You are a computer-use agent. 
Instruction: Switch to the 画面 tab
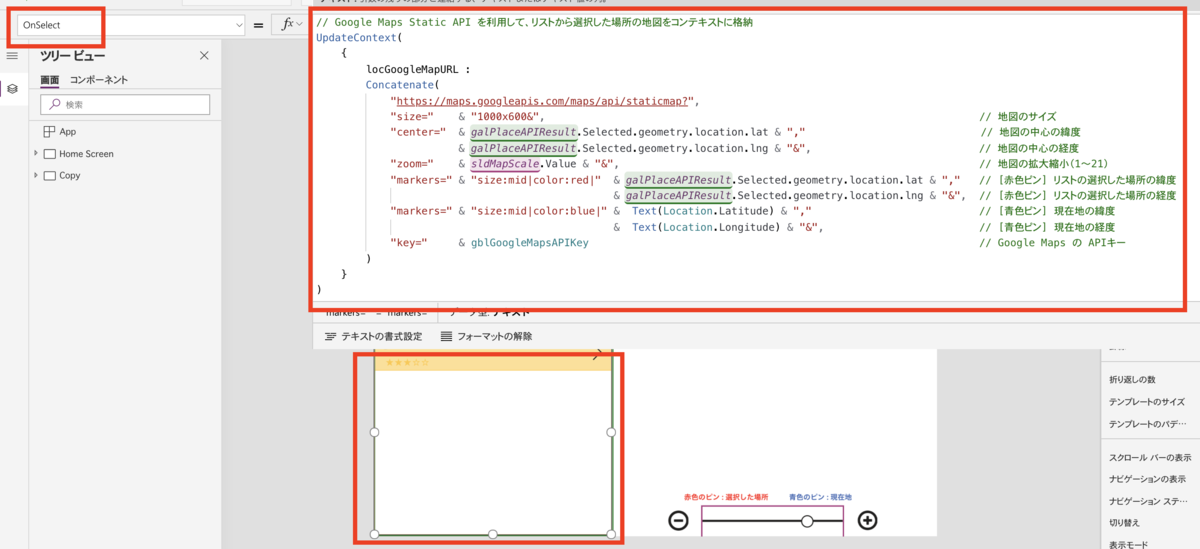[x=49, y=80]
